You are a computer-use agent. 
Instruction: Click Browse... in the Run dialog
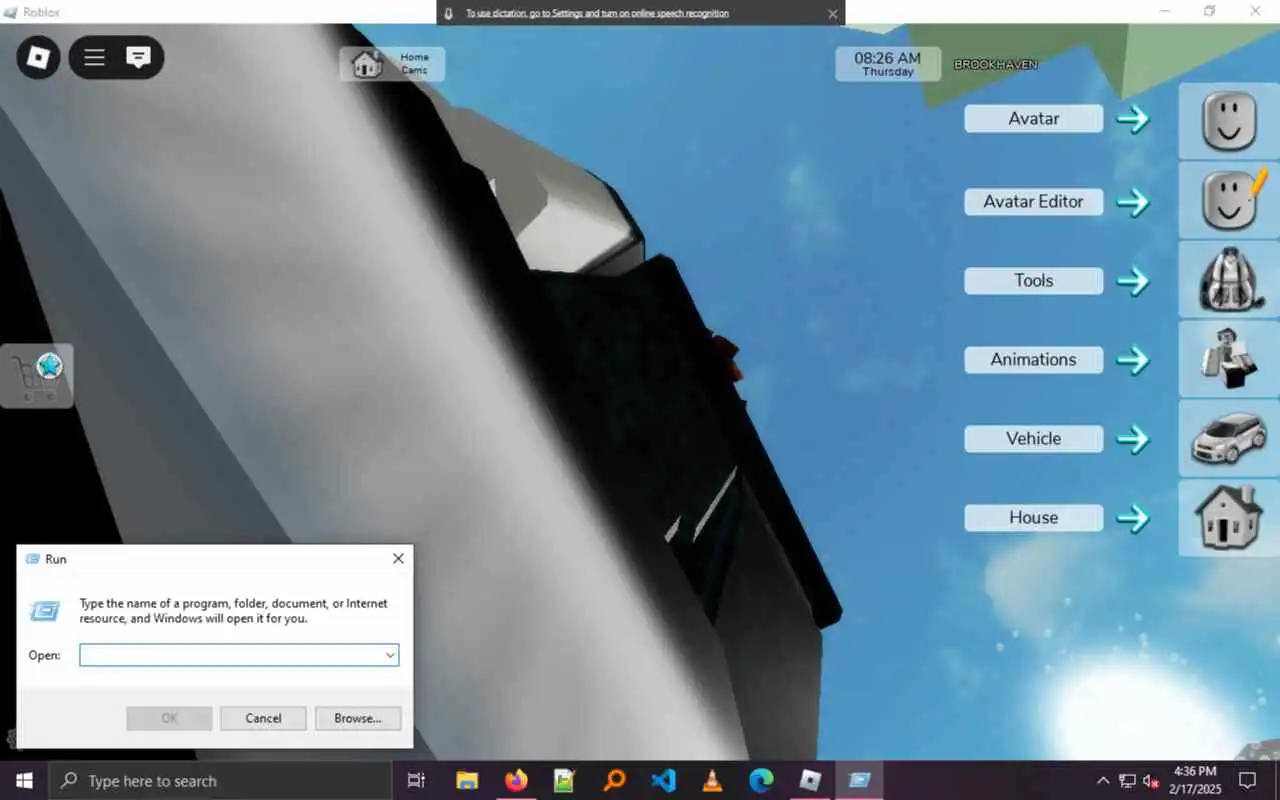coord(358,718)
